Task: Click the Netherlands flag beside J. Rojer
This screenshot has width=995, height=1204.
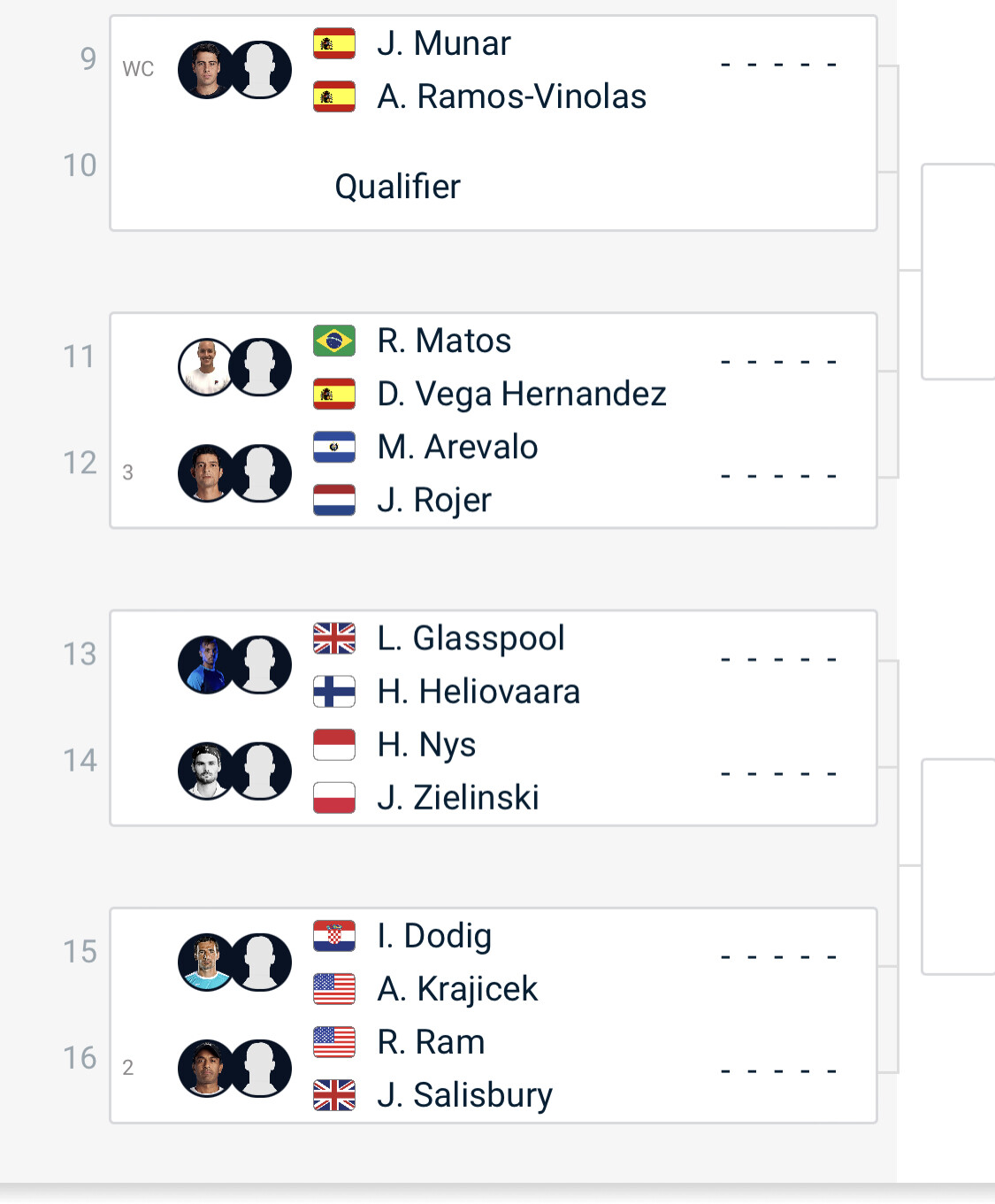Action: 334,500
